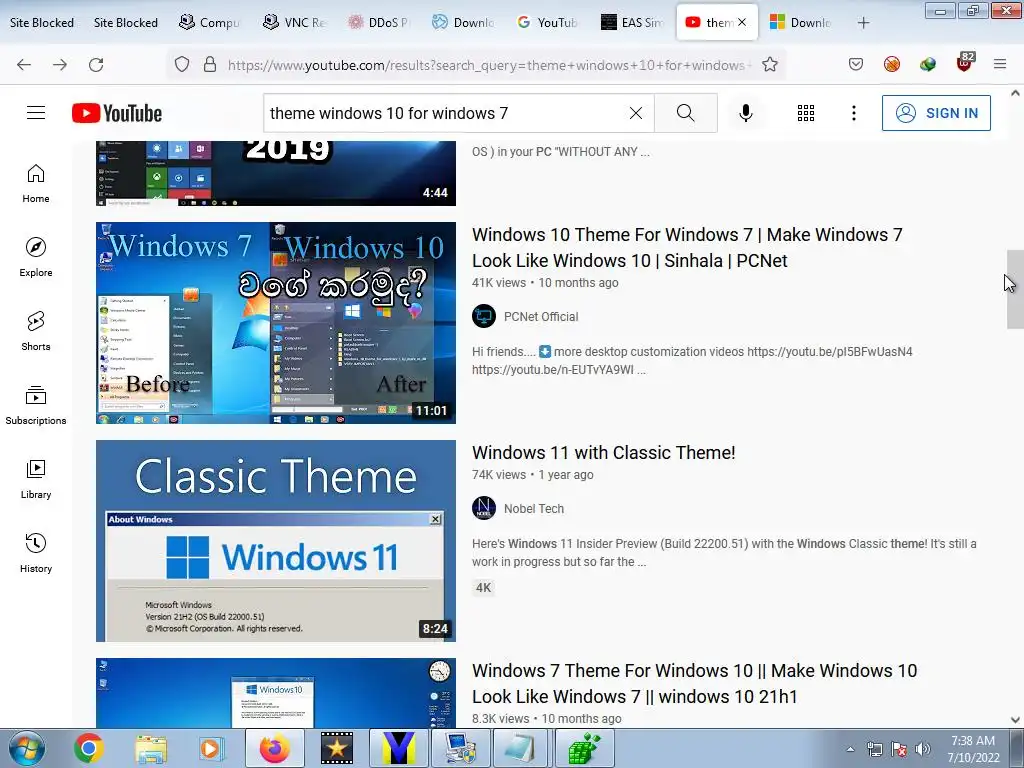Screen dimensions: 1024x768
Task: Open the Classic Theme Windows 11 thumbnail
Action: (x=276, y=541)
